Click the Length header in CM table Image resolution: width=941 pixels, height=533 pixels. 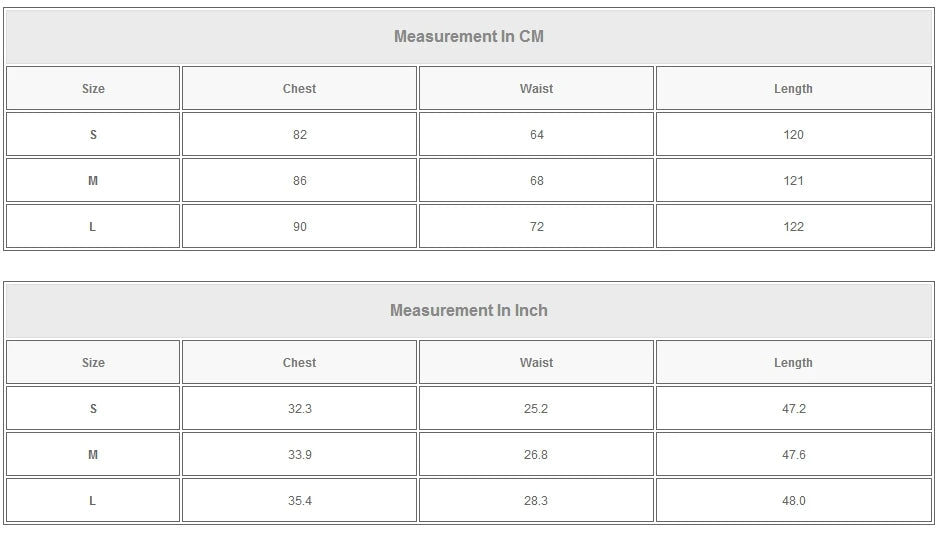[793, 89]
